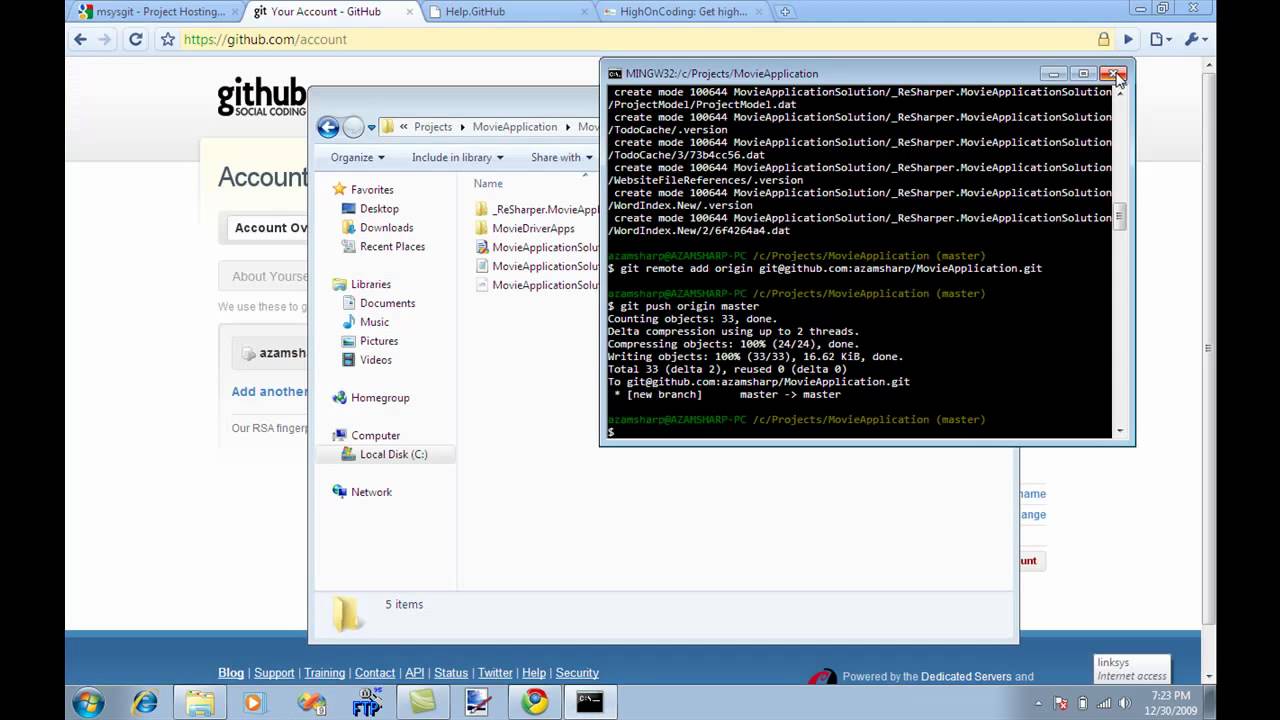Switch to the HighOnCoding tab
Viewport: 1280px width, 720px height.
point(684,12)
